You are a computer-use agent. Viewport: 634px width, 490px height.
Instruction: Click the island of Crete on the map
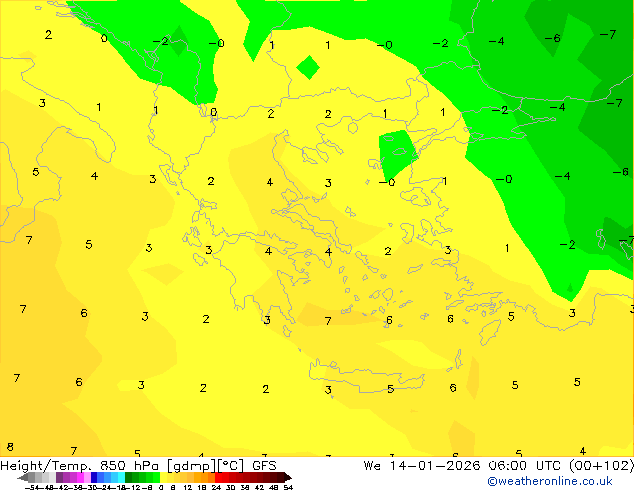point(366,376)
